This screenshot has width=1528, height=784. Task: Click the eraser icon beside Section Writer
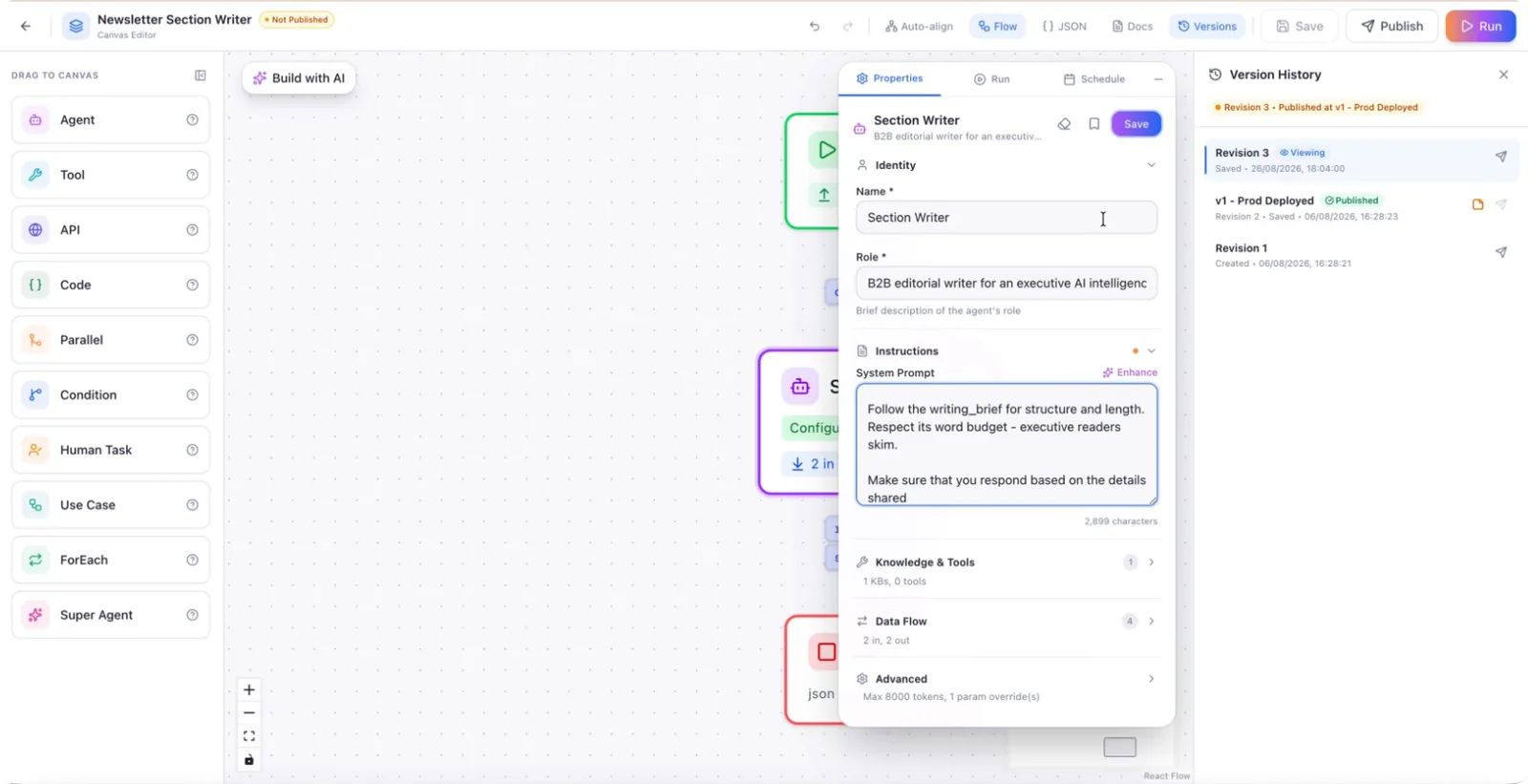click(x=1064, y=124)
